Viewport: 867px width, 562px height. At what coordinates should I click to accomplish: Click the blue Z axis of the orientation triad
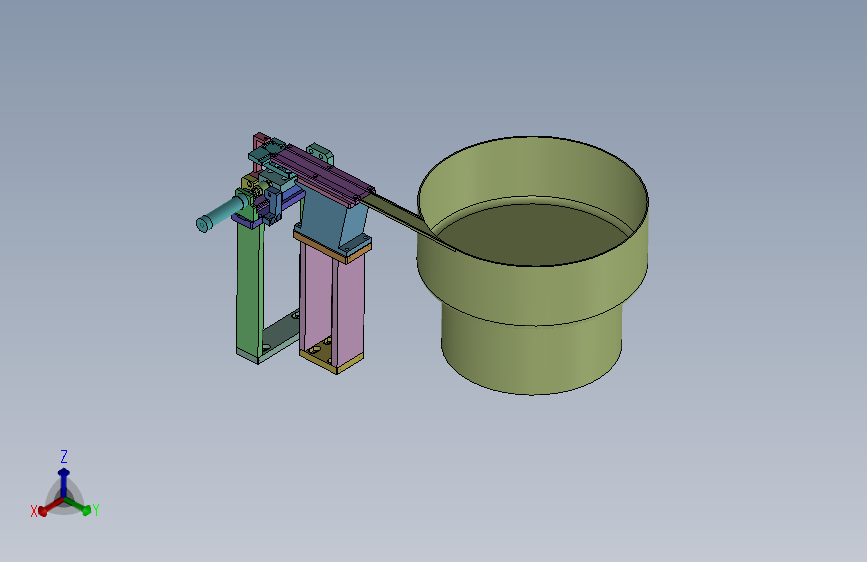tap(64, 482)
